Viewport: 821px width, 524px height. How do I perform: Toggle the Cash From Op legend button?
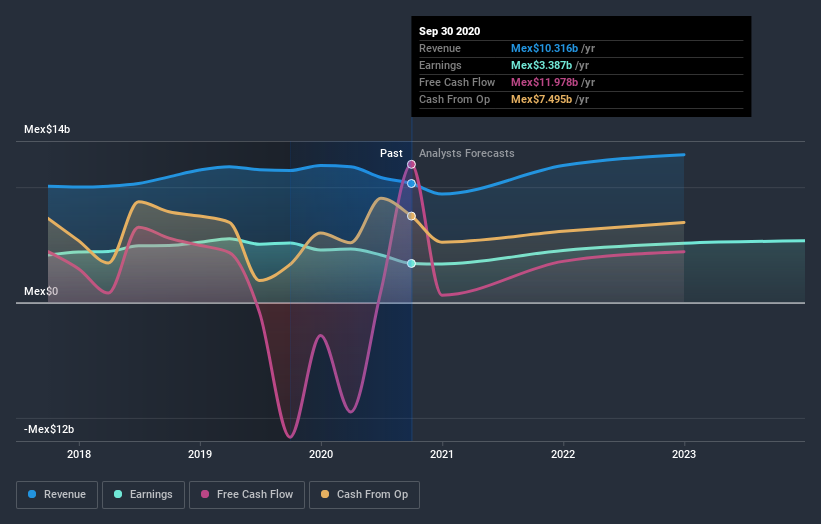[x=364, y=495]
